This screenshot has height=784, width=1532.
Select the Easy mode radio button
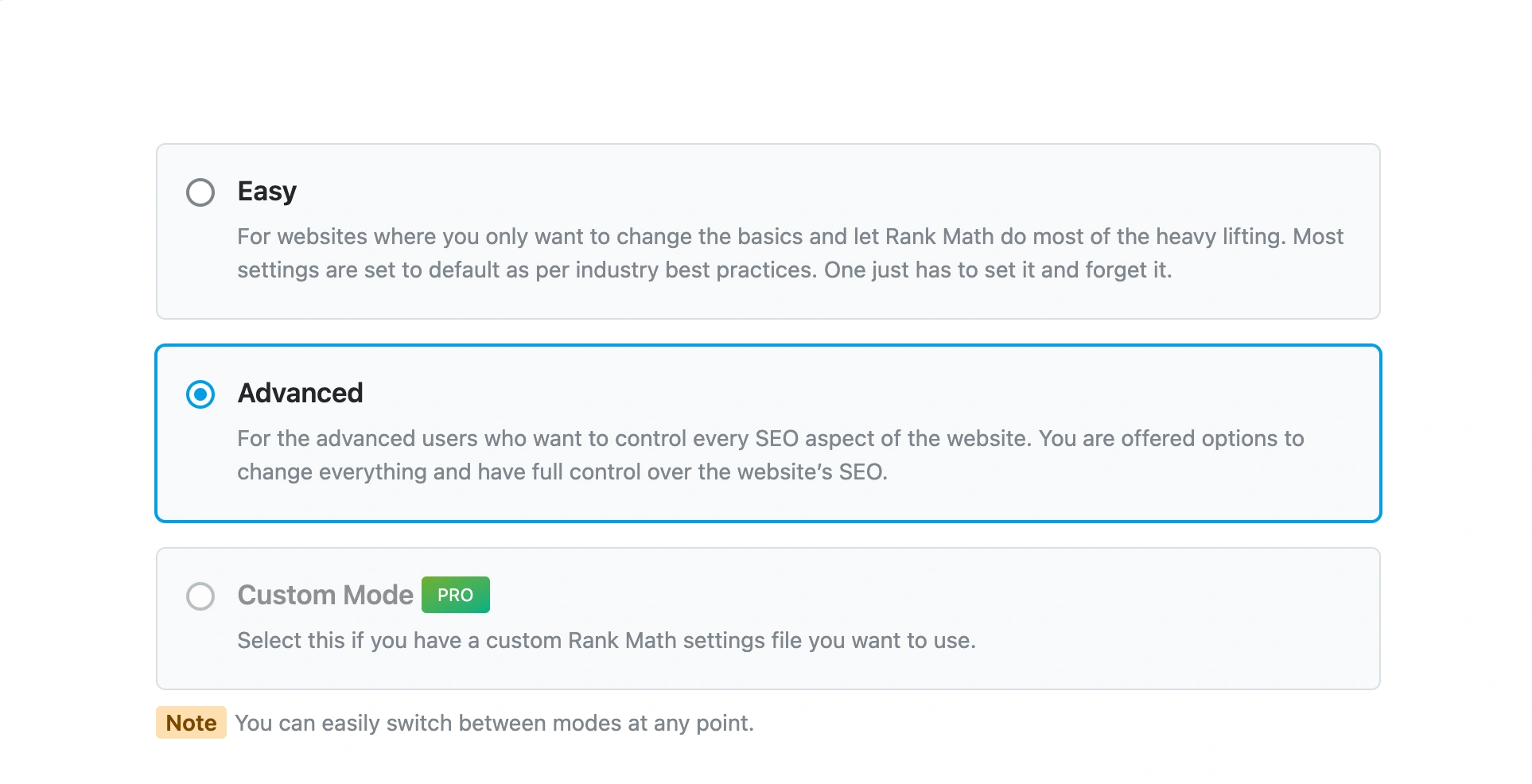200,192
